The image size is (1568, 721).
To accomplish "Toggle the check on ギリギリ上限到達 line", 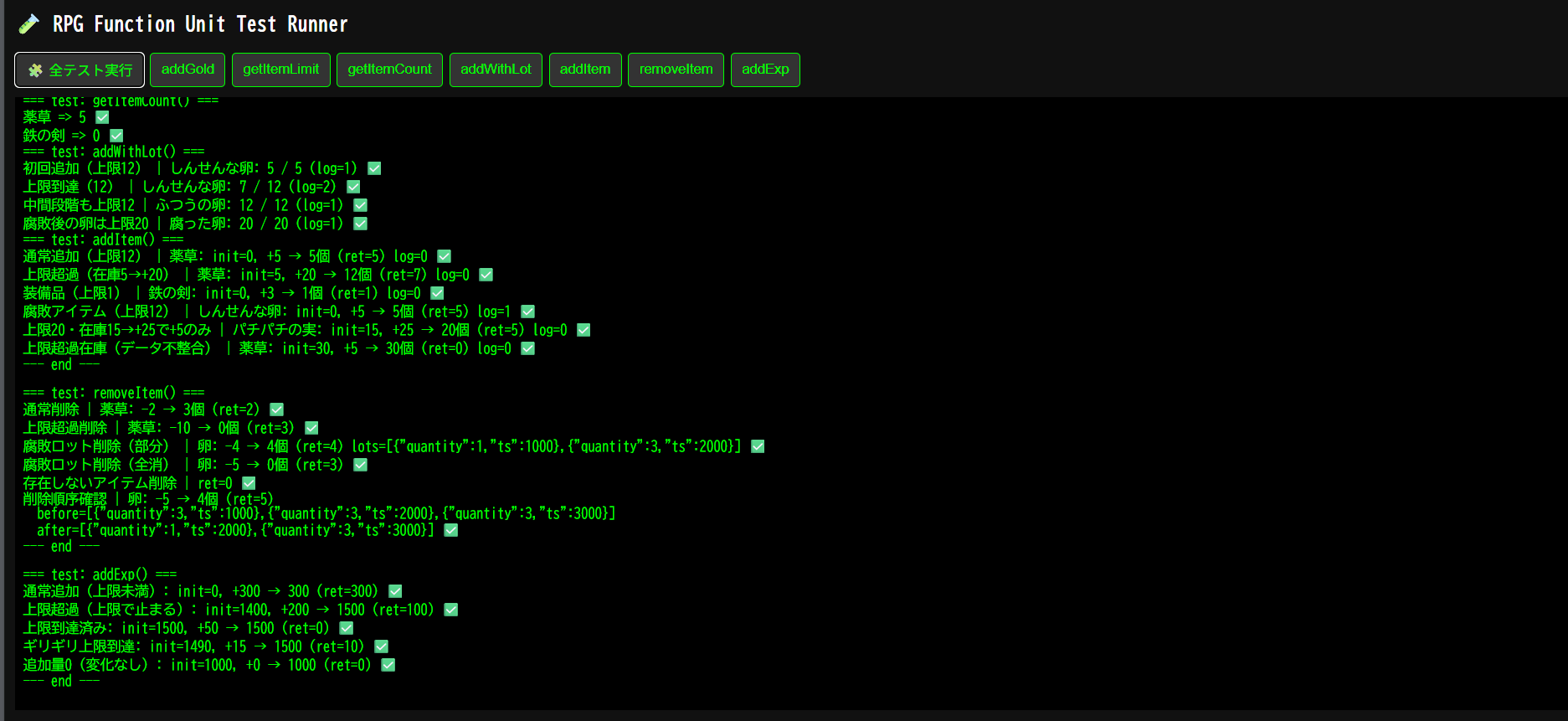I will point(382,646).
